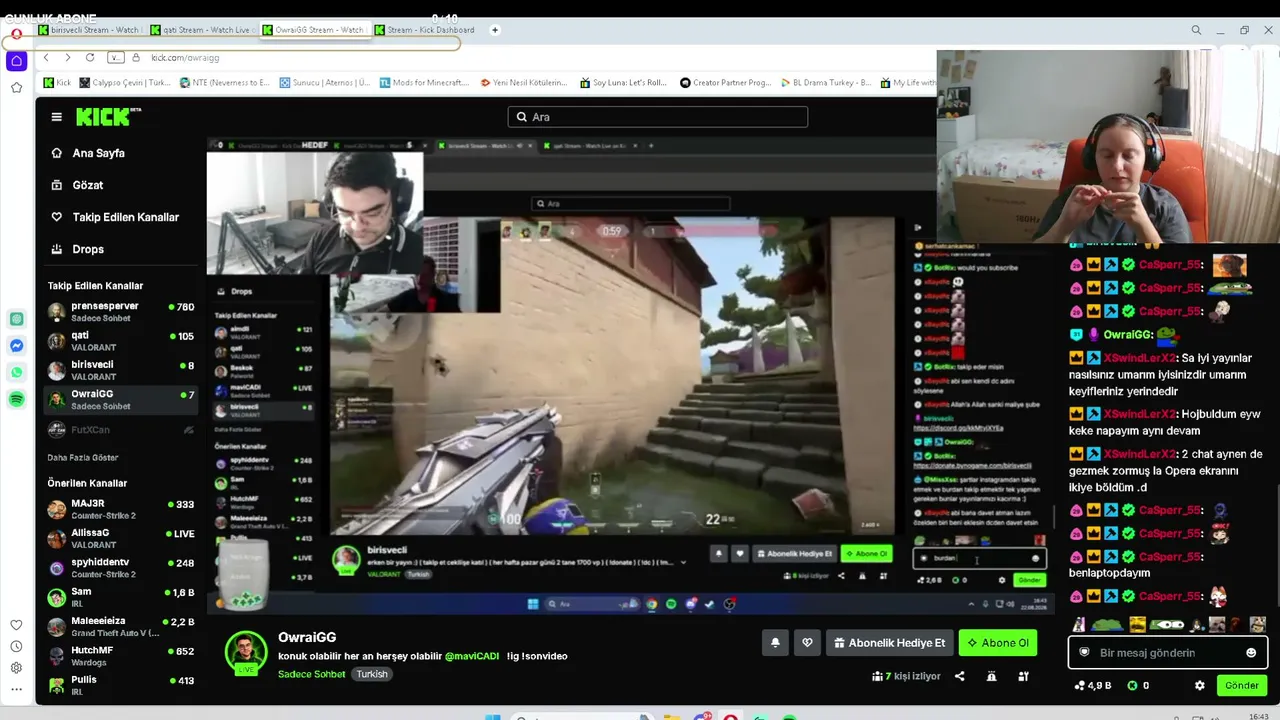Open qati channel from followed list
The height and width of the screenshot is (720, 1280).
[121, 341]
